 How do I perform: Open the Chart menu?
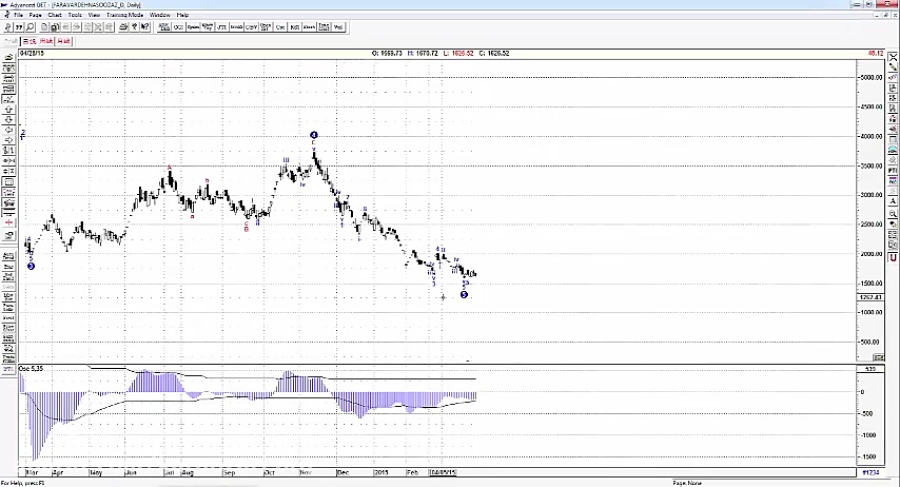pos(54,15)
